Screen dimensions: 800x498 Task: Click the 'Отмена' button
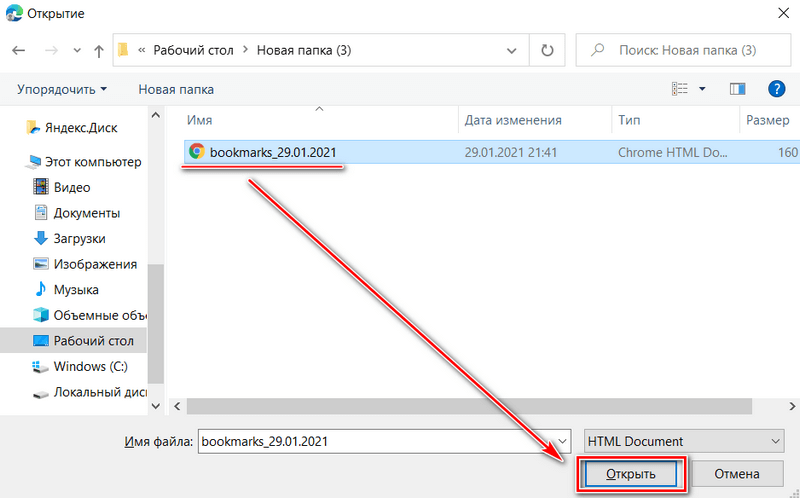737,474
